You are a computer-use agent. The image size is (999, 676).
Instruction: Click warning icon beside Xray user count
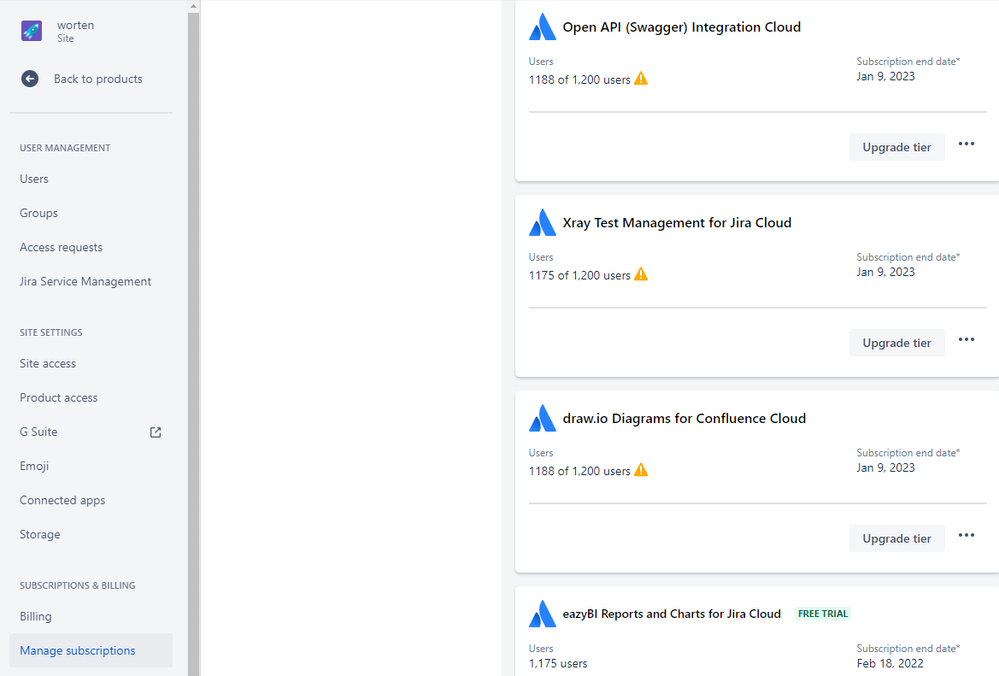pyautogui.click(x=641, y=274)
